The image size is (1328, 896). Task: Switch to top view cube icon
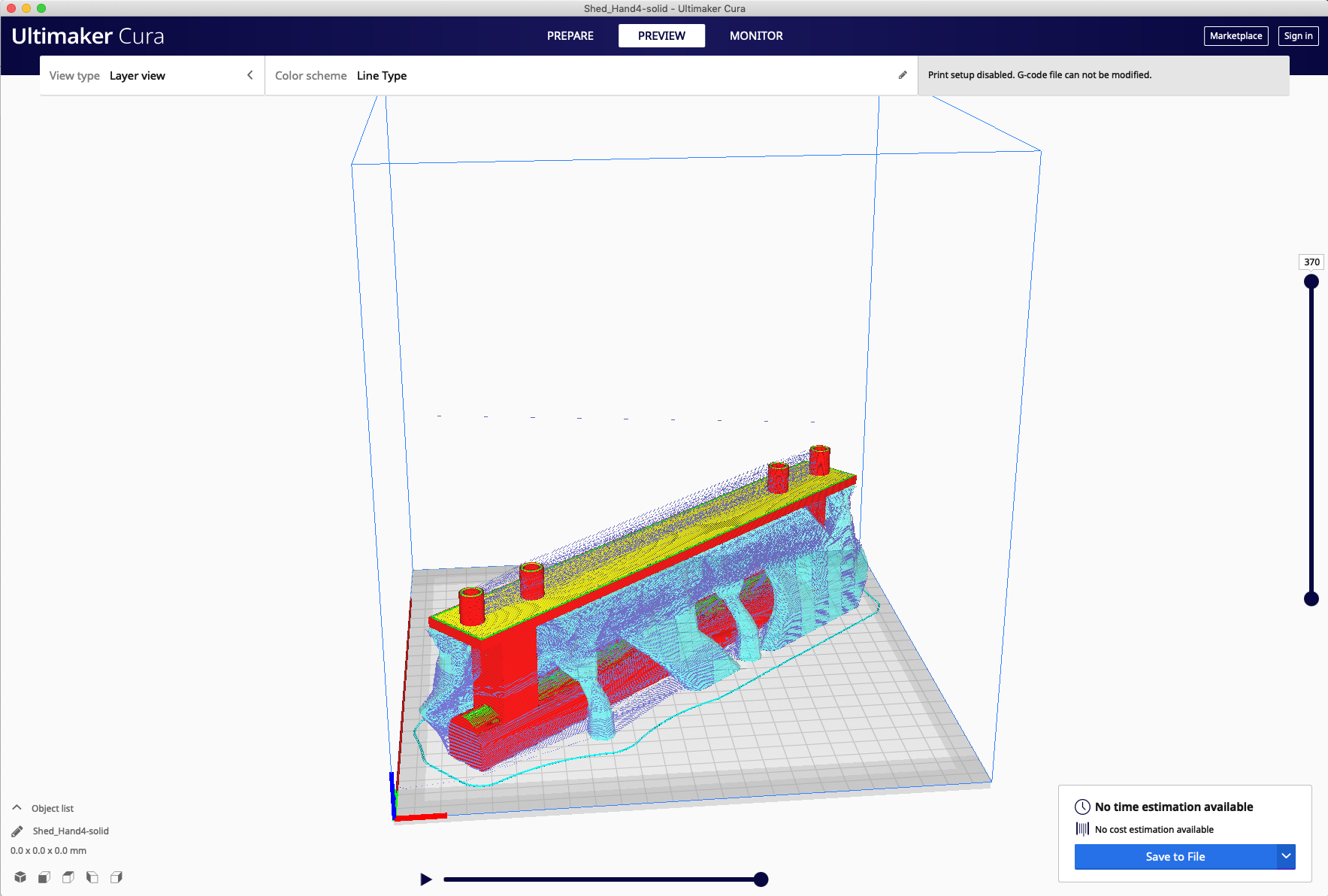(68, 877)
